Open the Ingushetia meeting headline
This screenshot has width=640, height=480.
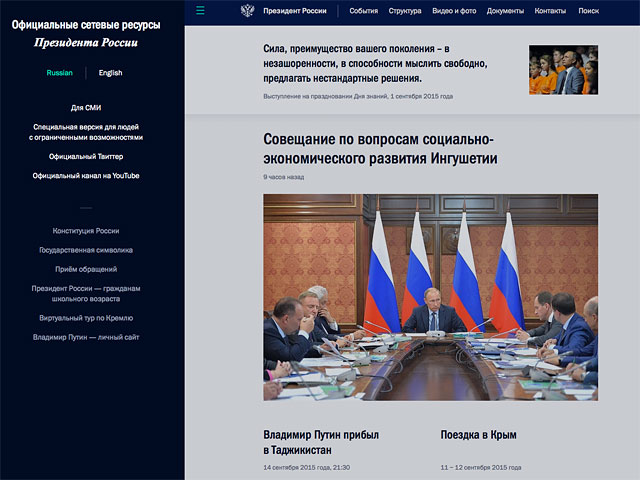(x=380, y=149)
